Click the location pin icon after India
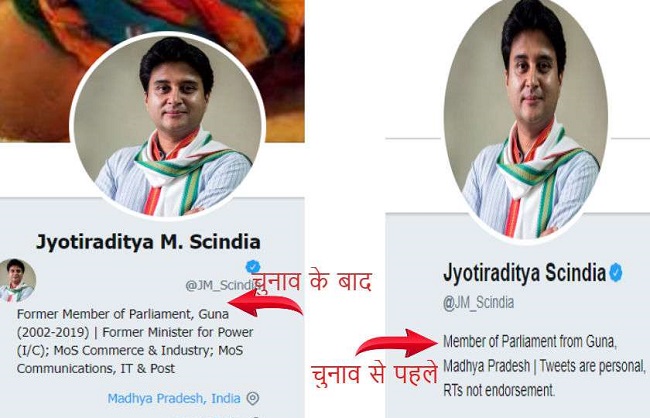The height and width of the screenshot is (418, 650). [253, 399]
